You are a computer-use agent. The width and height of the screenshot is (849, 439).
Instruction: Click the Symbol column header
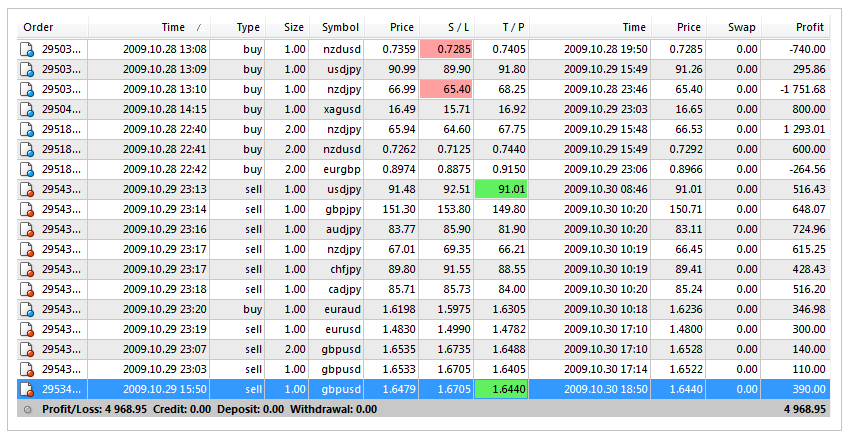click(335, 27)
